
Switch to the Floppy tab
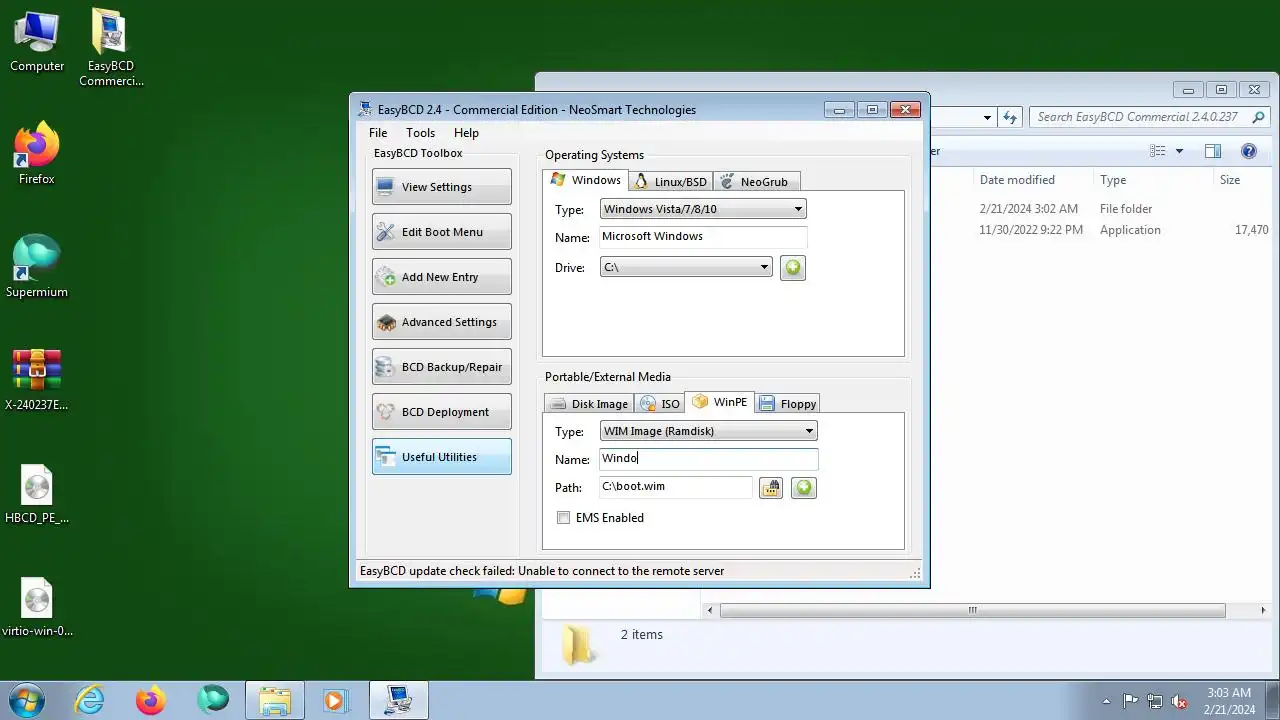click(x=788, y=404)
